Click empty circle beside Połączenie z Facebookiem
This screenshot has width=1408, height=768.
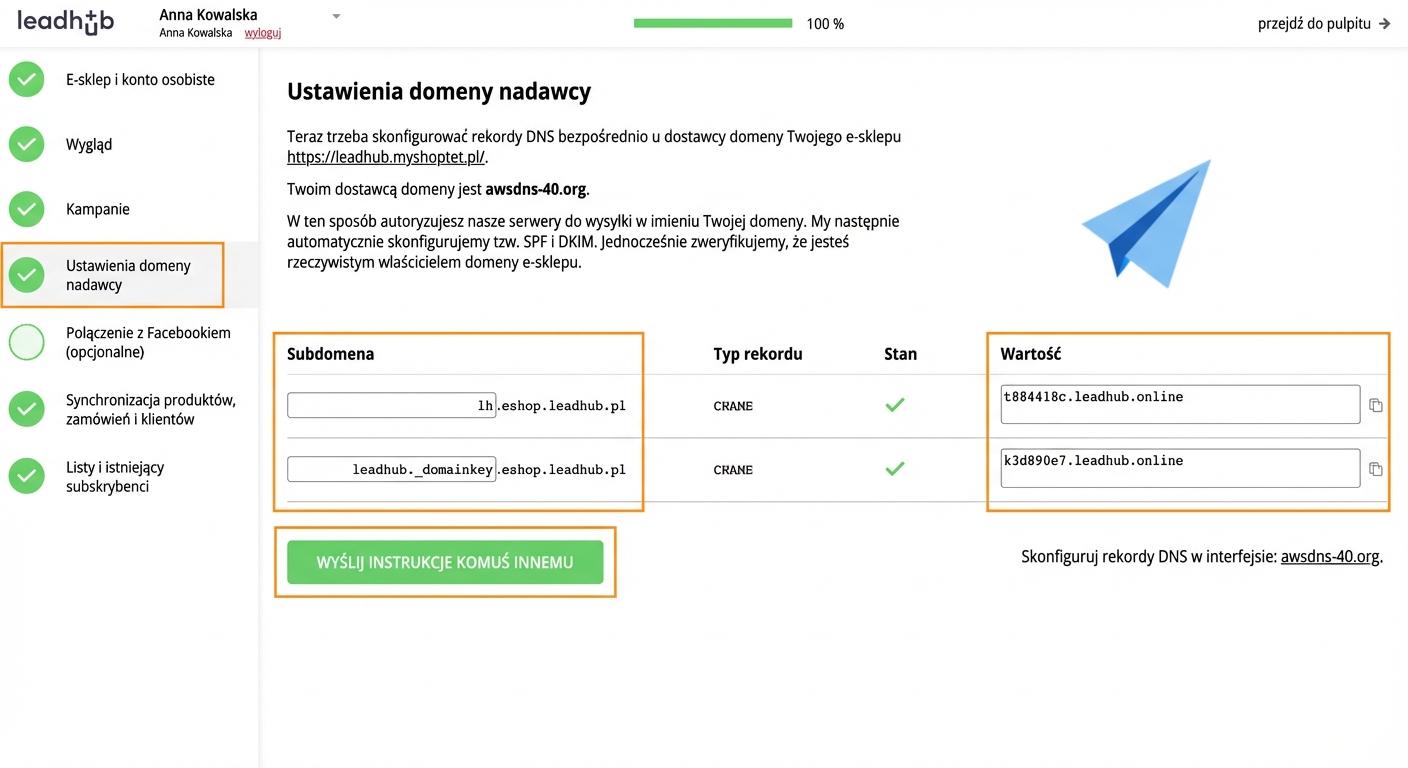click(x=27, y=342)
